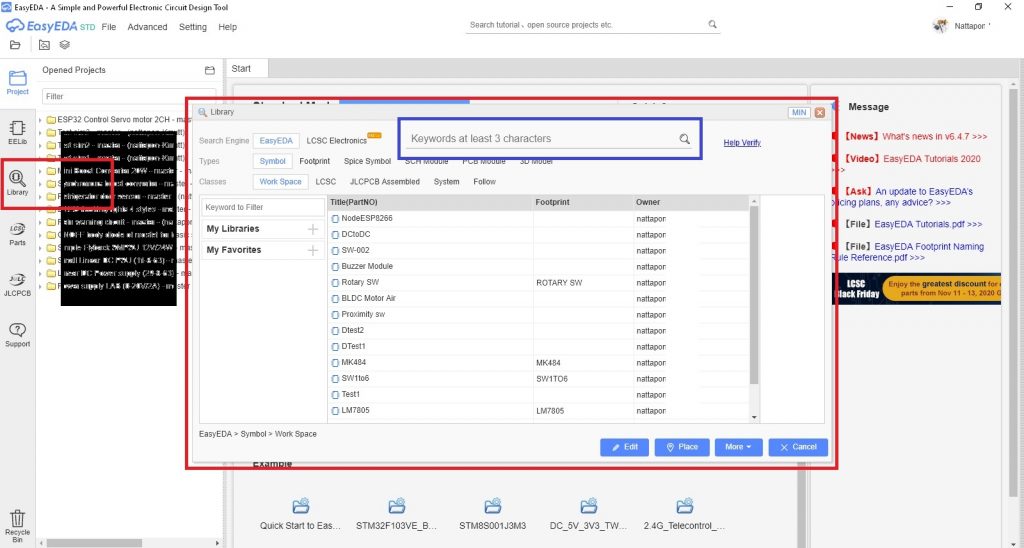Click the Keyword to Filter field
This screenshot has height=548, width=1024.
(263, 207)
